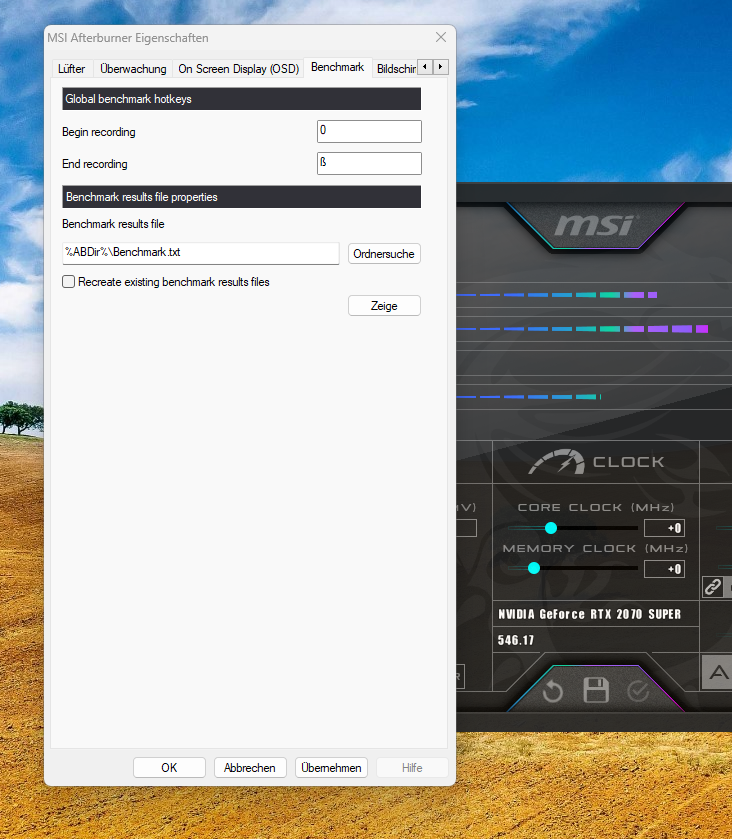Viewport: 732px width, 839px height.
Task: Click the 'CORE CLOCK (MHz)' label
Action: [596, 507]
